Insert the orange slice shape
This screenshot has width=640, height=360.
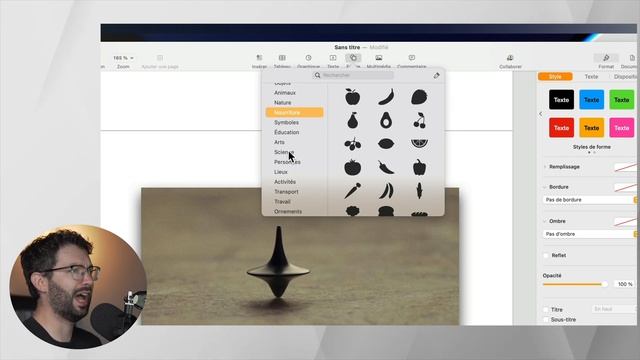419,143
